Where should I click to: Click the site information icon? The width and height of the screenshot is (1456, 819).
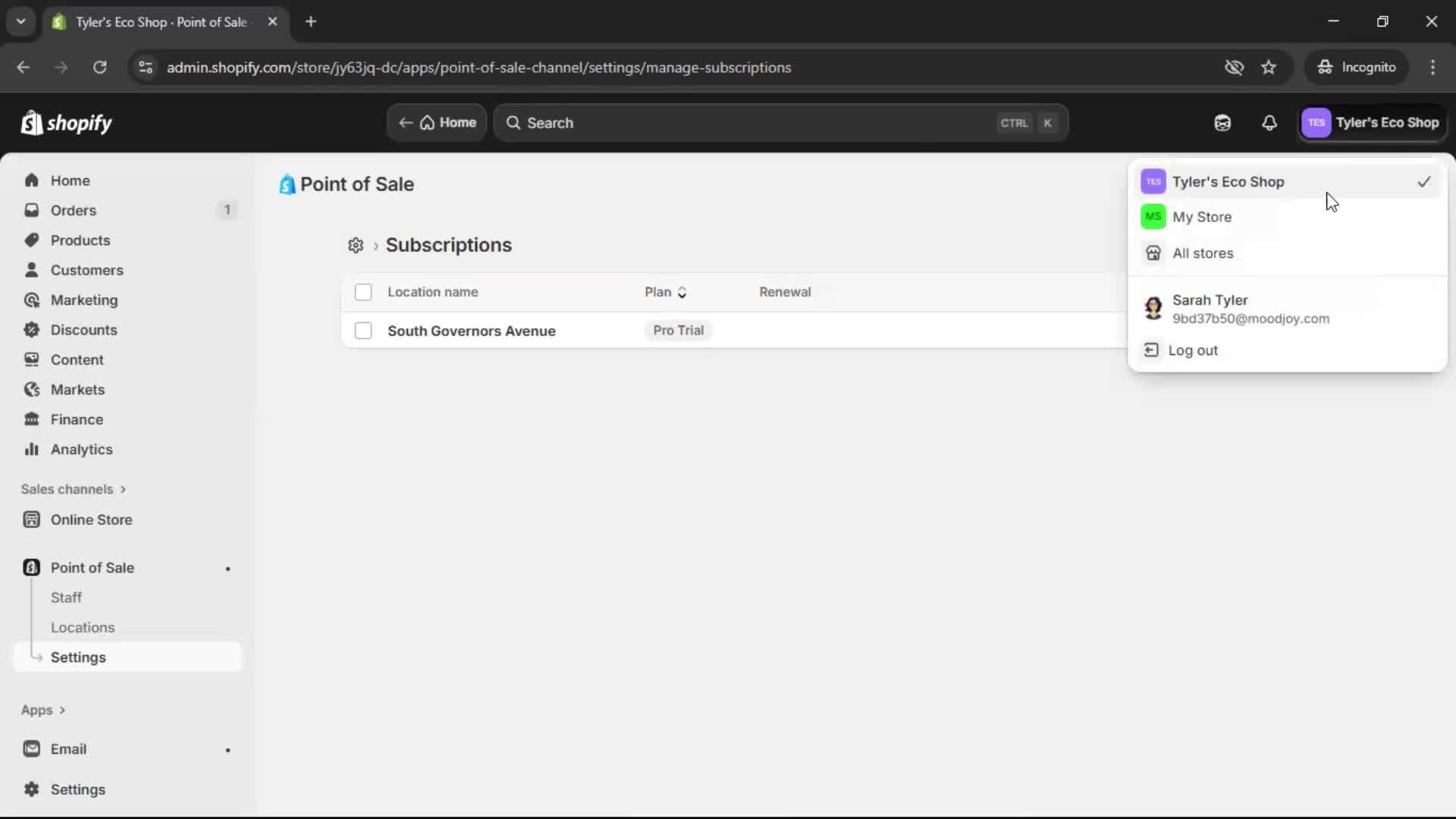[145, 67]
